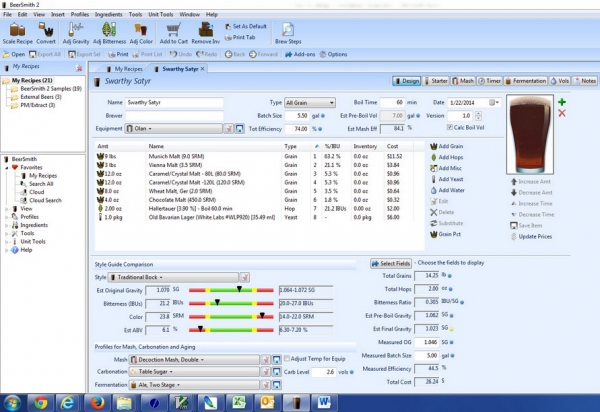Click the Add Hops button
The height and width of the screenshot is (412, 600).
tap(448, 158)
